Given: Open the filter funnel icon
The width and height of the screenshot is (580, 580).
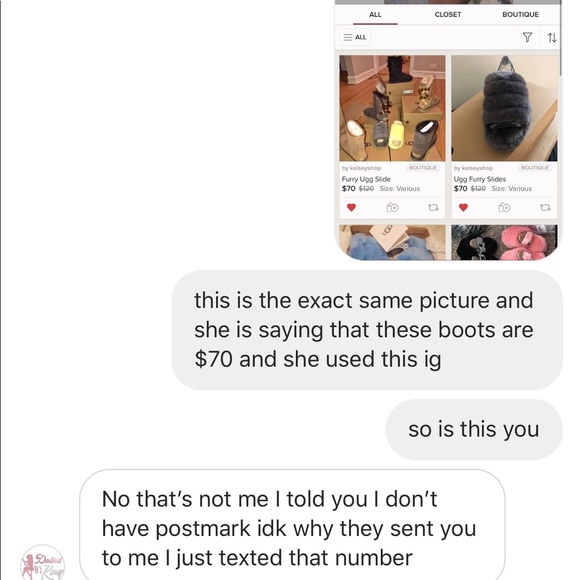Looking at the screenshot, I should [527, 37].
